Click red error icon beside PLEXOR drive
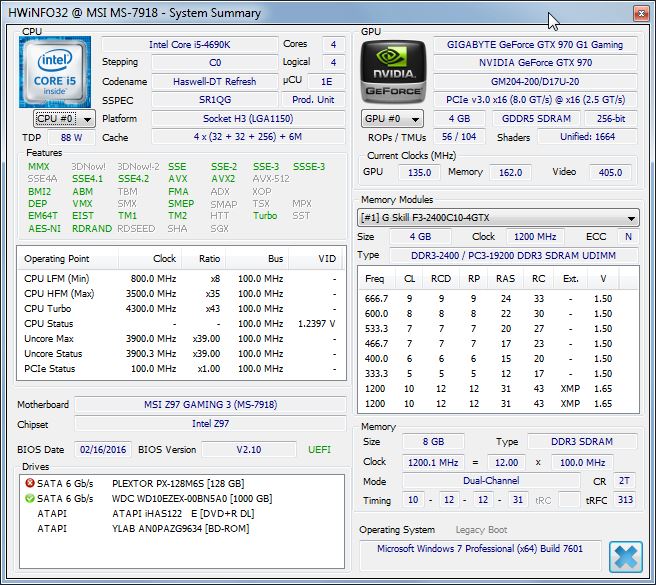Screen dimensions: 656x585 [x=30, y=483]
